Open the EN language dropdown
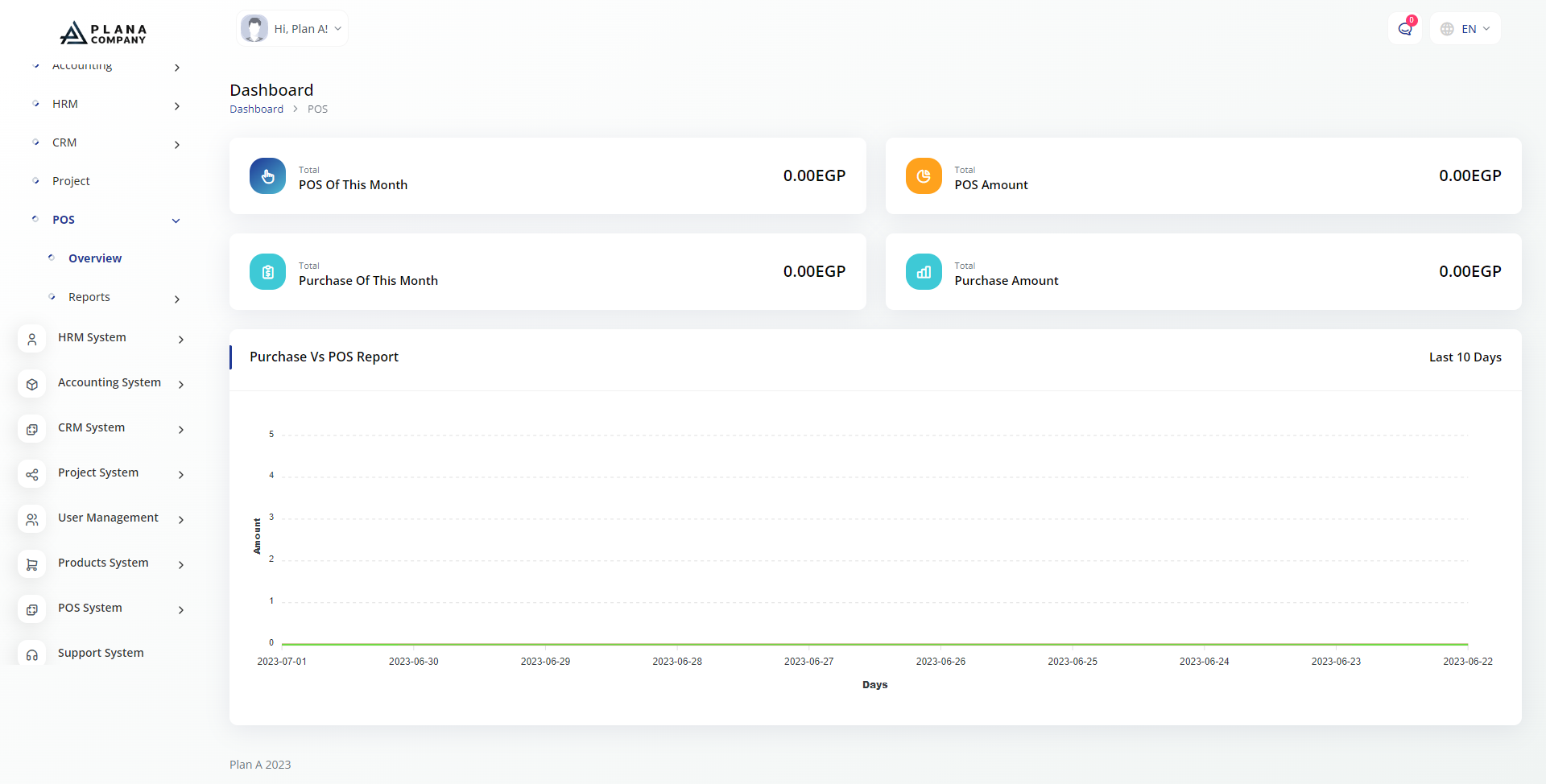This screenshot has width=1546, height=784. point(1465,29)
